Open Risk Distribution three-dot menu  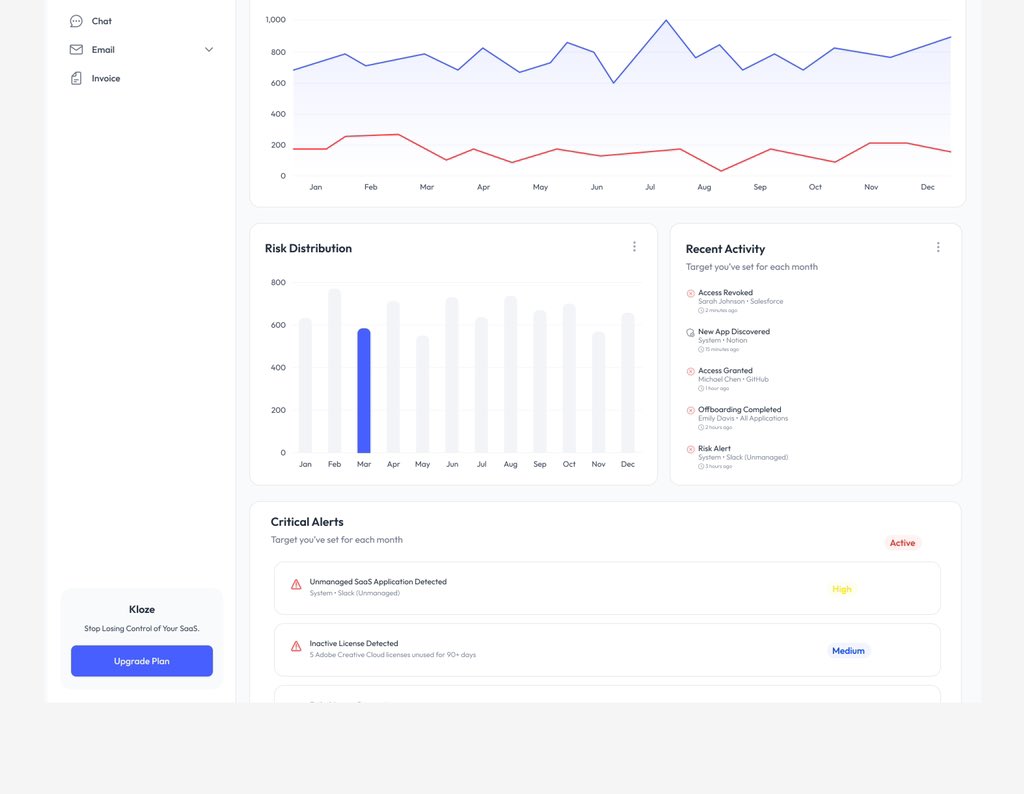tap(634, 246)
